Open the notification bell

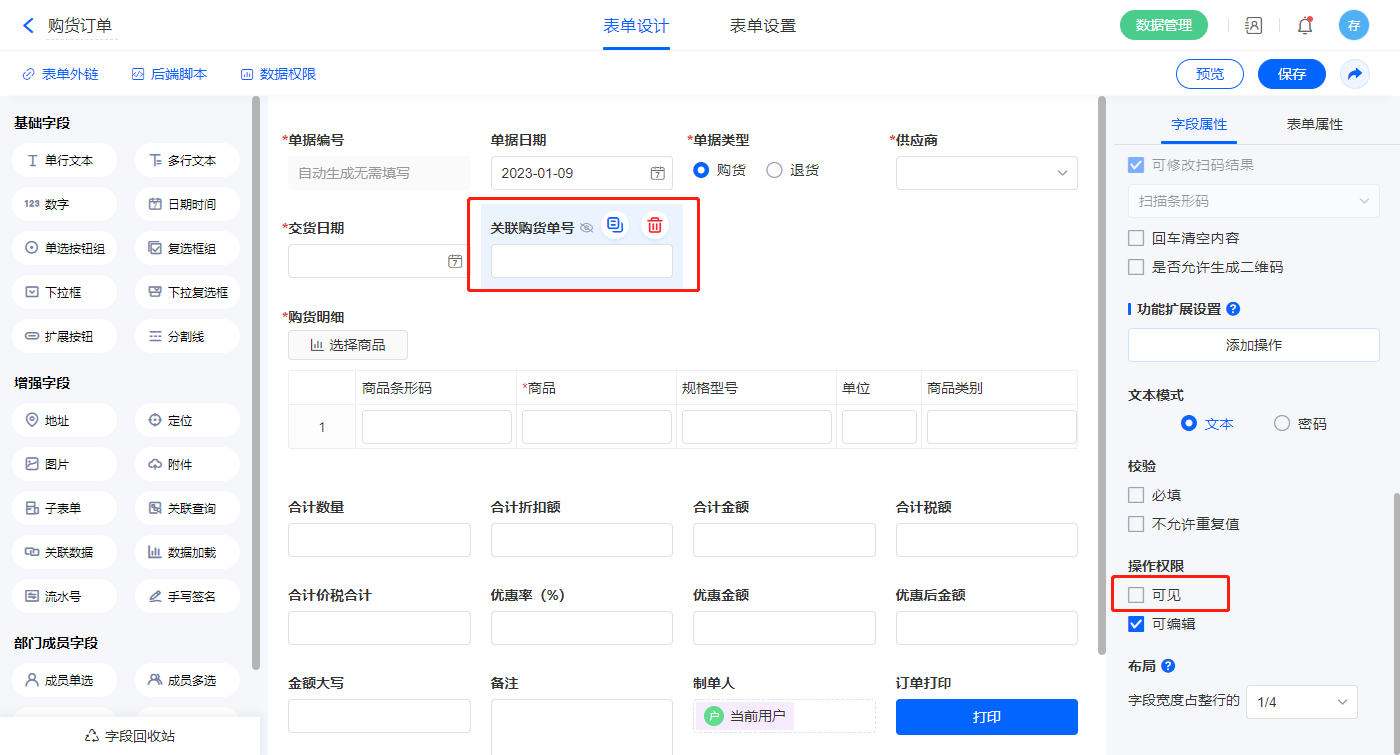[x=1305, y=26]
